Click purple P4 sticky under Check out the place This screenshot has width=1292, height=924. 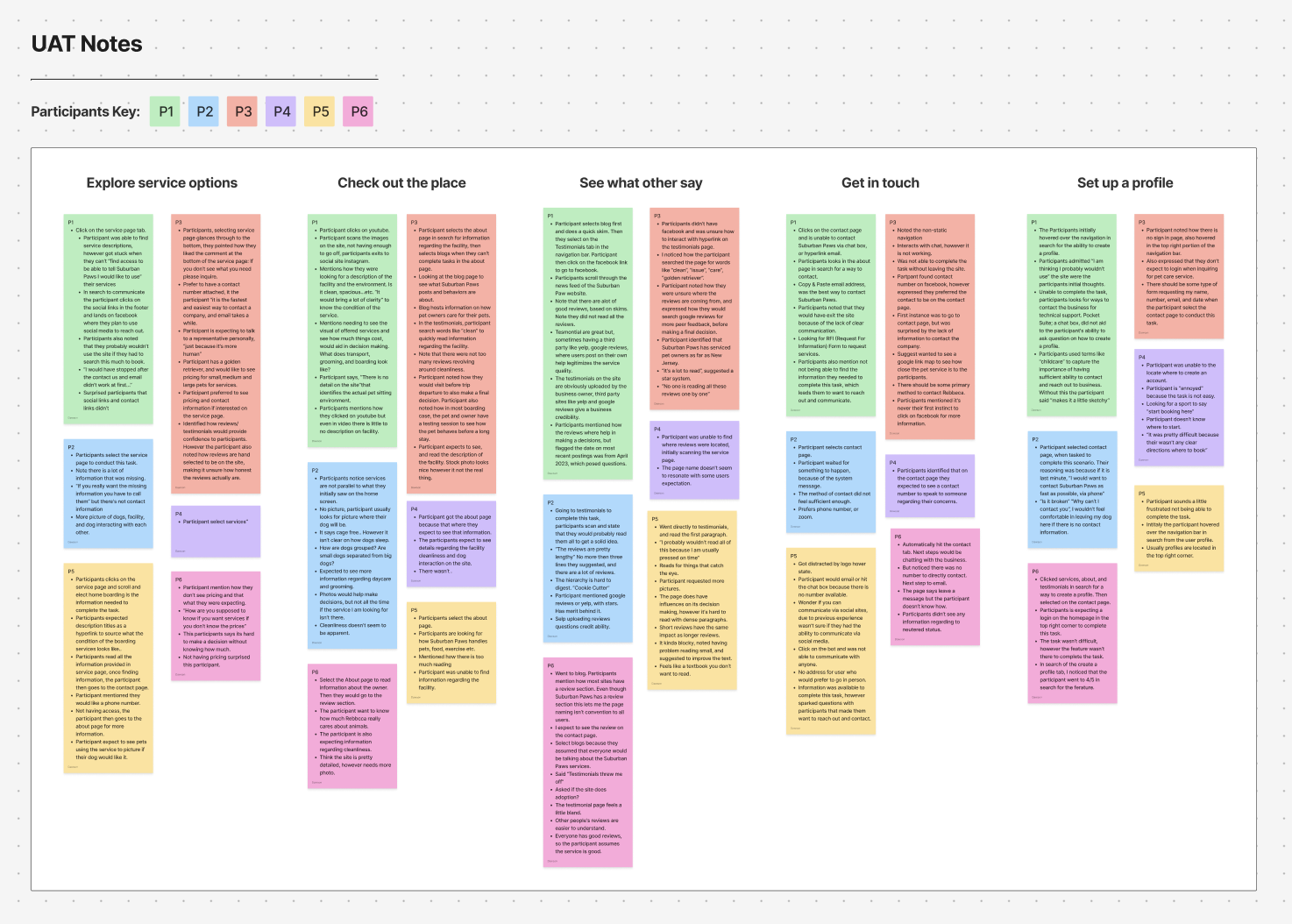click(451, 544)
